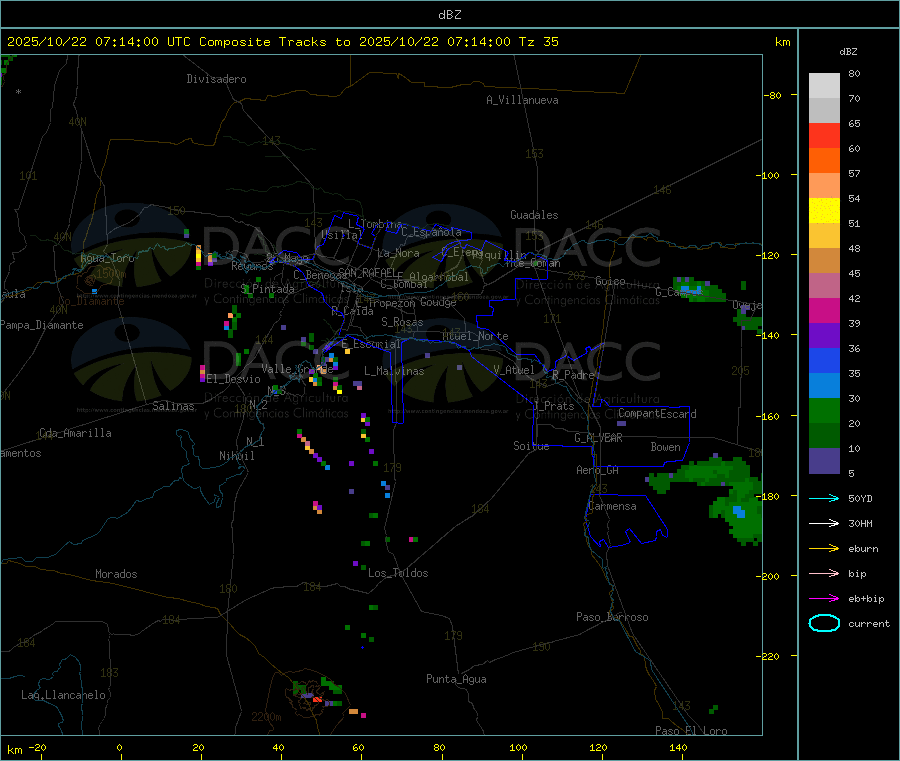Select the red 60-65 dBZ swatch
The height and width of the screenshot is (761, 900).
click(824, 135)
